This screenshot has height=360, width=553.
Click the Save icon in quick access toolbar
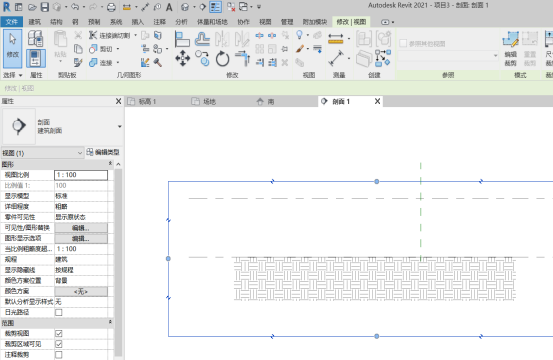[x=44, y=7]
